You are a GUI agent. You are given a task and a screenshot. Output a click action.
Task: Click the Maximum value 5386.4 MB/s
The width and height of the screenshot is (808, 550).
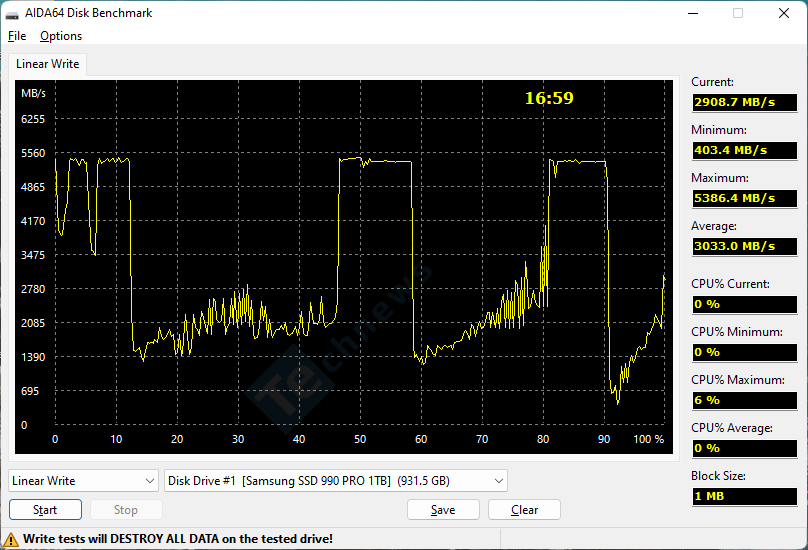pos(745,198)
